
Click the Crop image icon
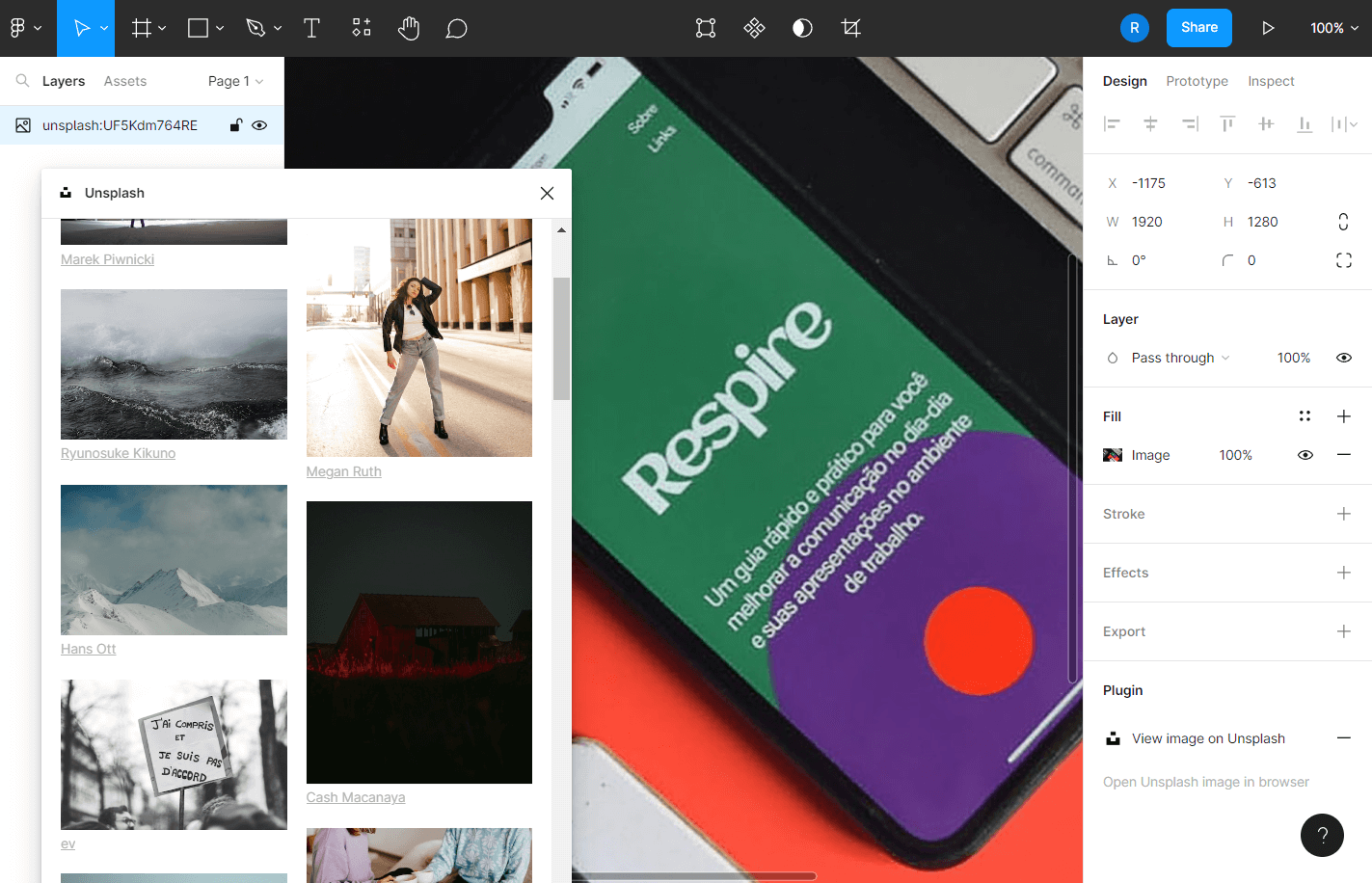[850, 28]
